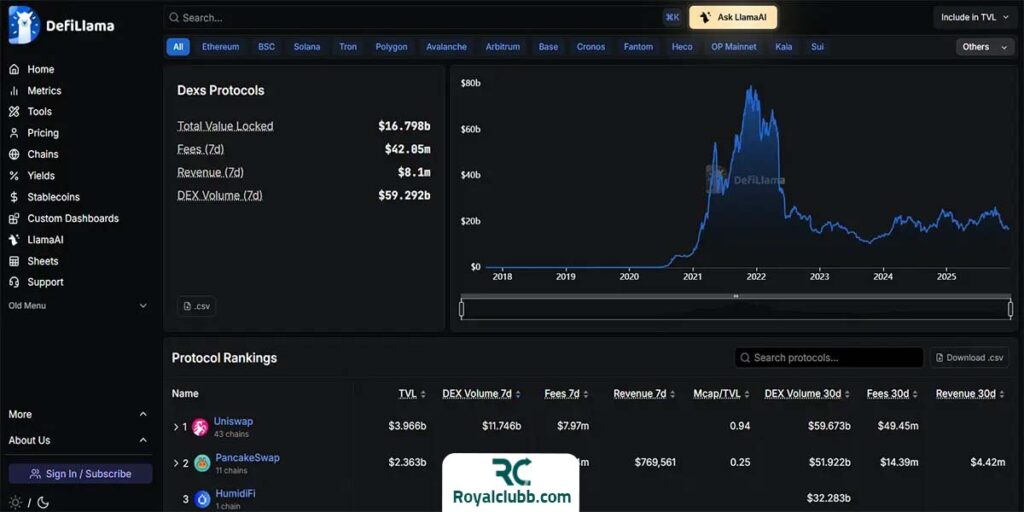
Task: Select the Polygon chain tab
Action: [x=391, y=47]
